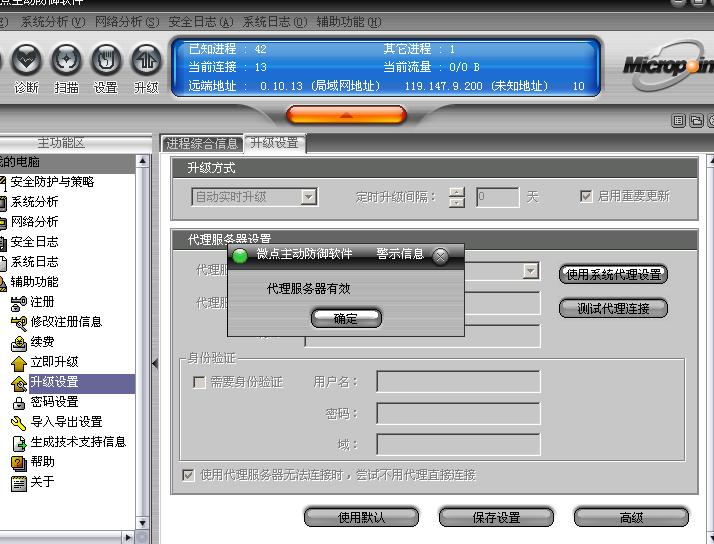Toggle the 启用重要更新 checkbox
This screenshot has width=714, height=544.
[x=586, y=196]
